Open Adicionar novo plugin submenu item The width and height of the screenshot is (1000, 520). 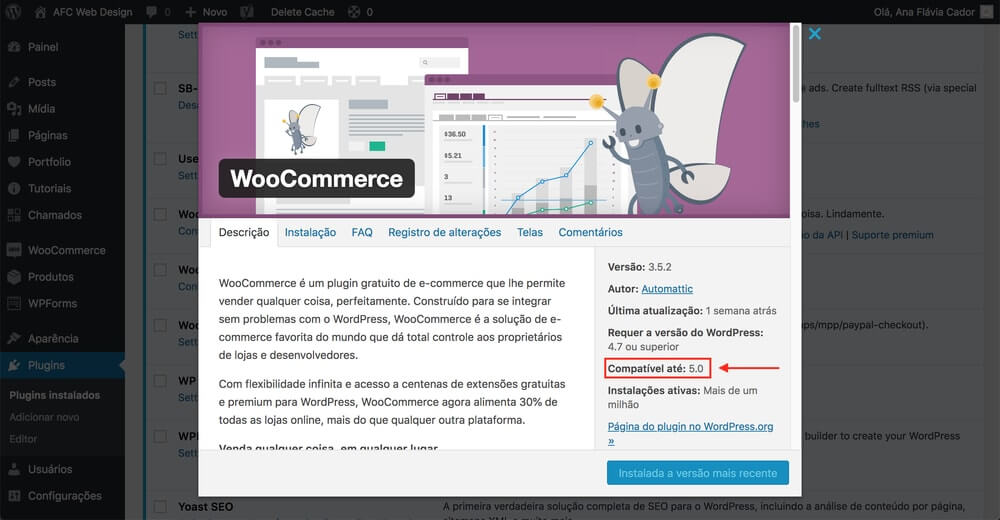[44, 417]
